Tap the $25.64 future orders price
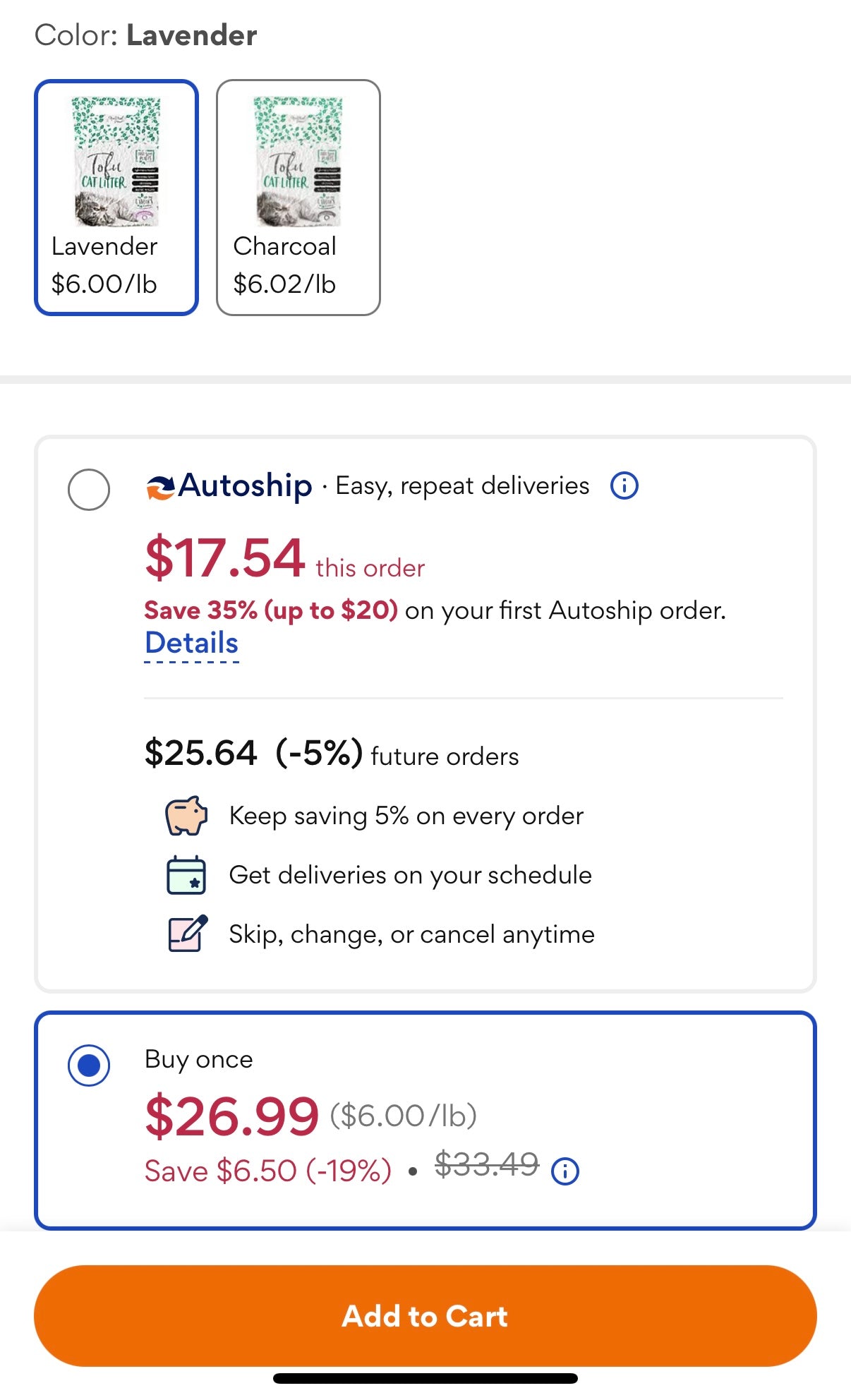Image resolution: width=851 pixels, height=1400 pixels. [200, 753]
